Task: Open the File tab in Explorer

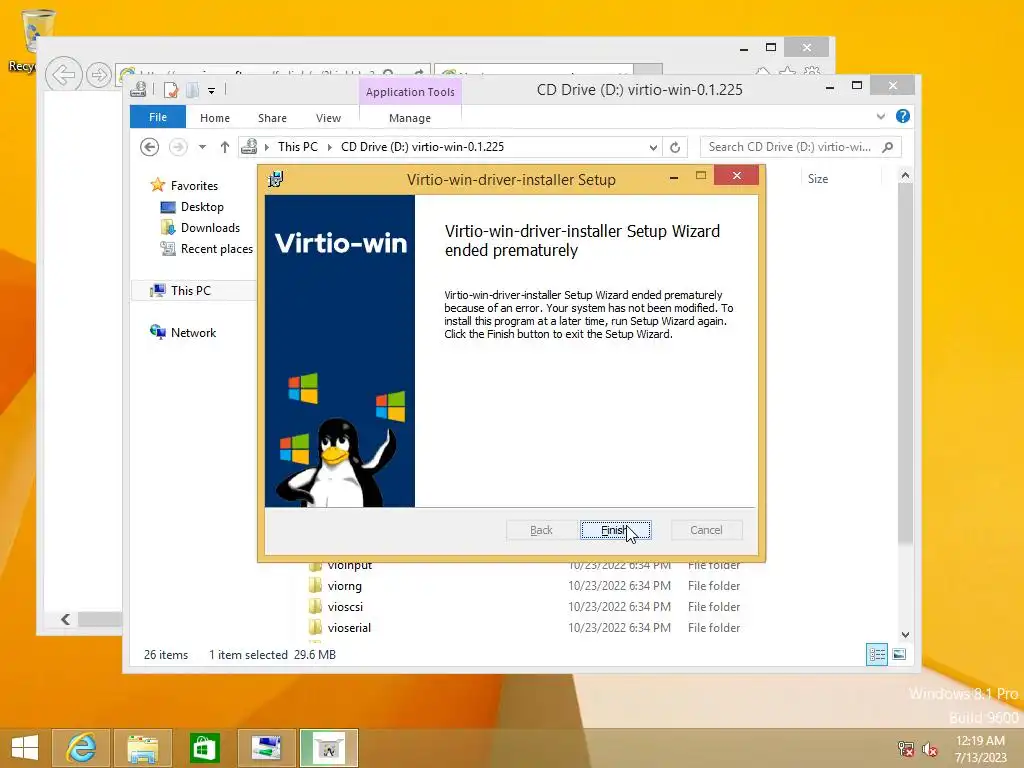Action: (157, 117)
